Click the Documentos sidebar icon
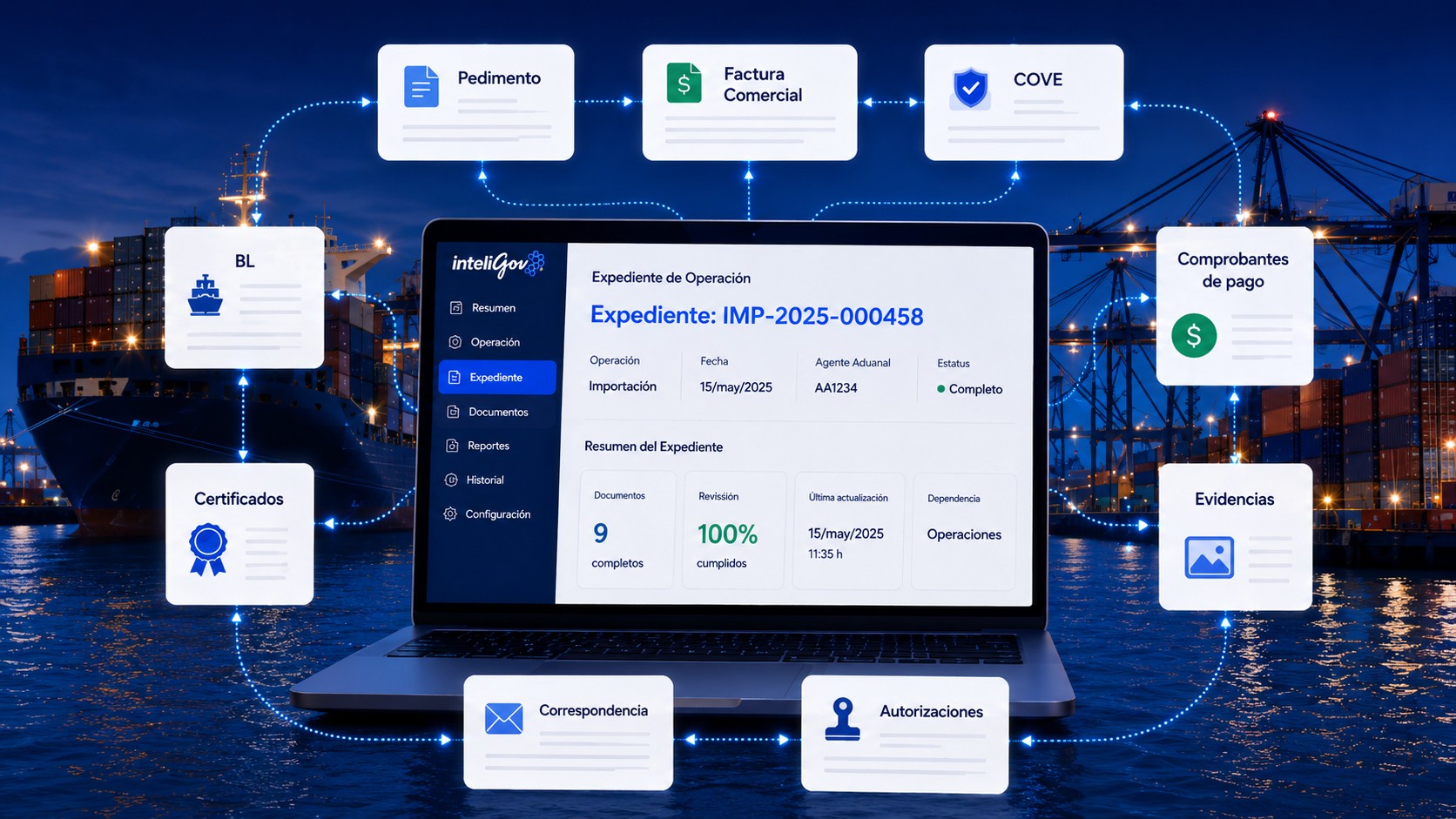Image resolution: width=1456 pixels, height=819 pixels. pyautogui.click(x=453, y=412)
